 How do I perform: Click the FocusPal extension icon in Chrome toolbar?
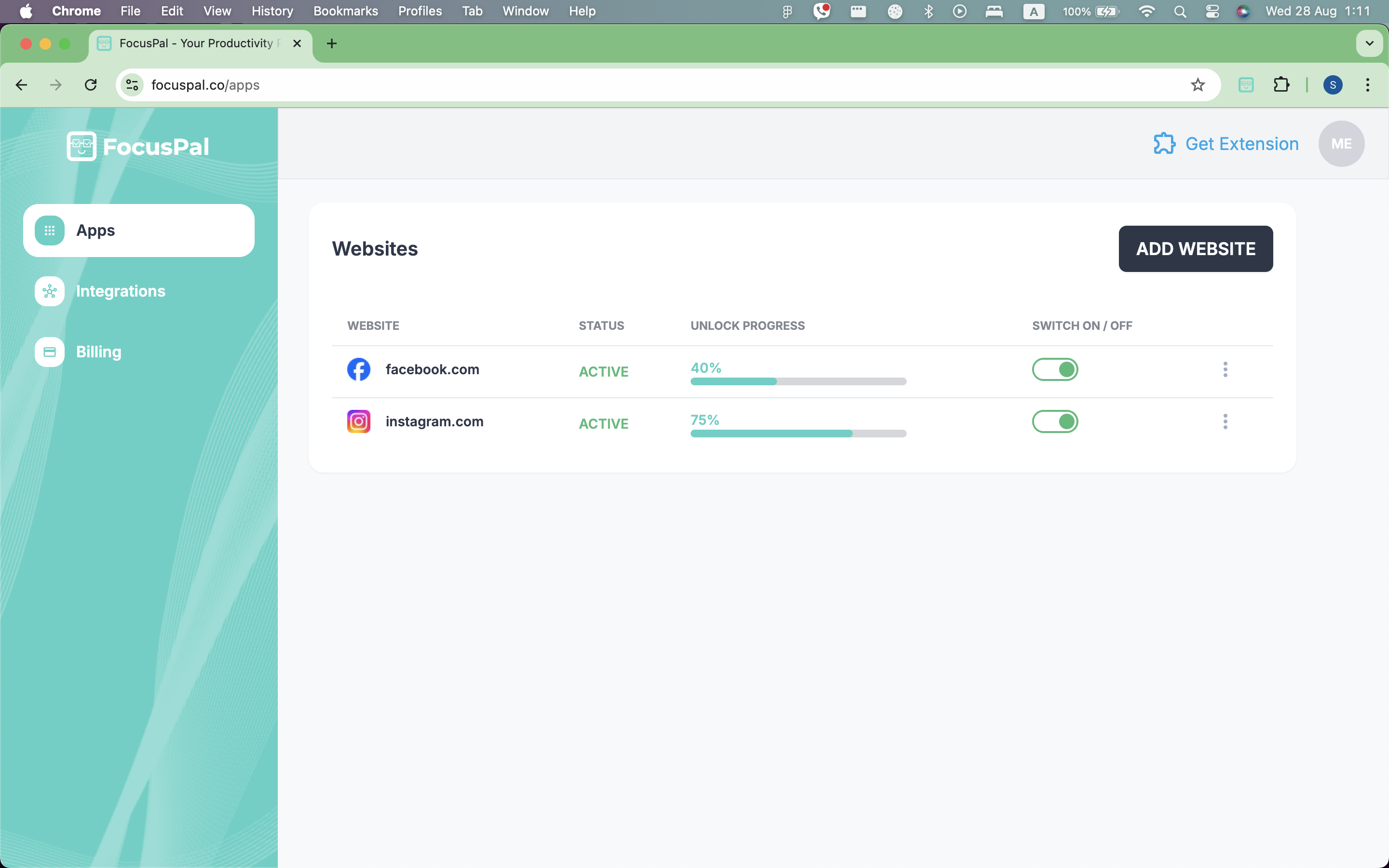[x=1245, y=85]
